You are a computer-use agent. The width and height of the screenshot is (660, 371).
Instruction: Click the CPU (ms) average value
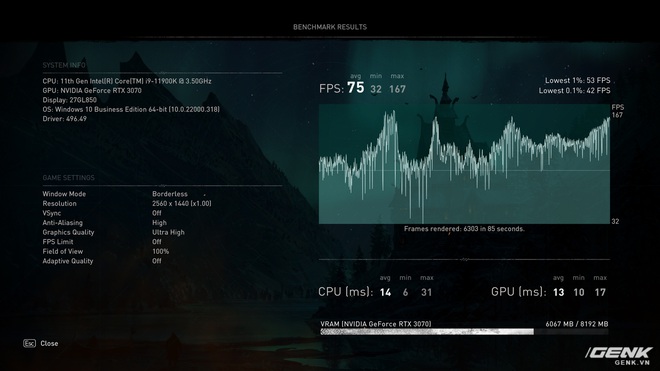385,292
